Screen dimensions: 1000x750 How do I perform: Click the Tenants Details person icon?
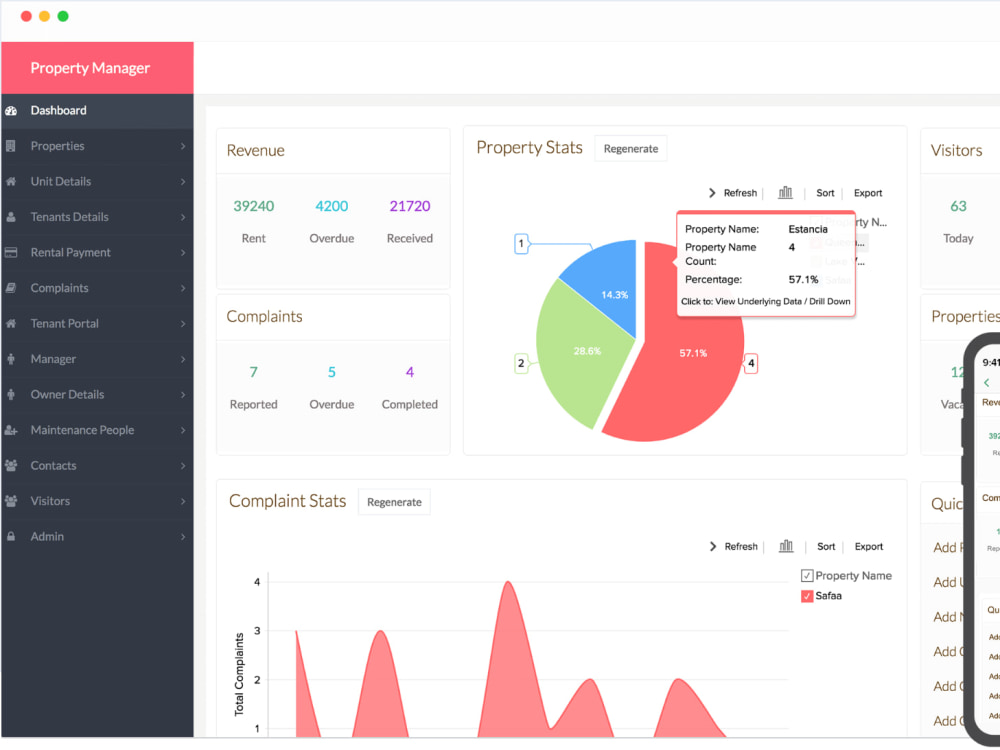tap(11, 217)
